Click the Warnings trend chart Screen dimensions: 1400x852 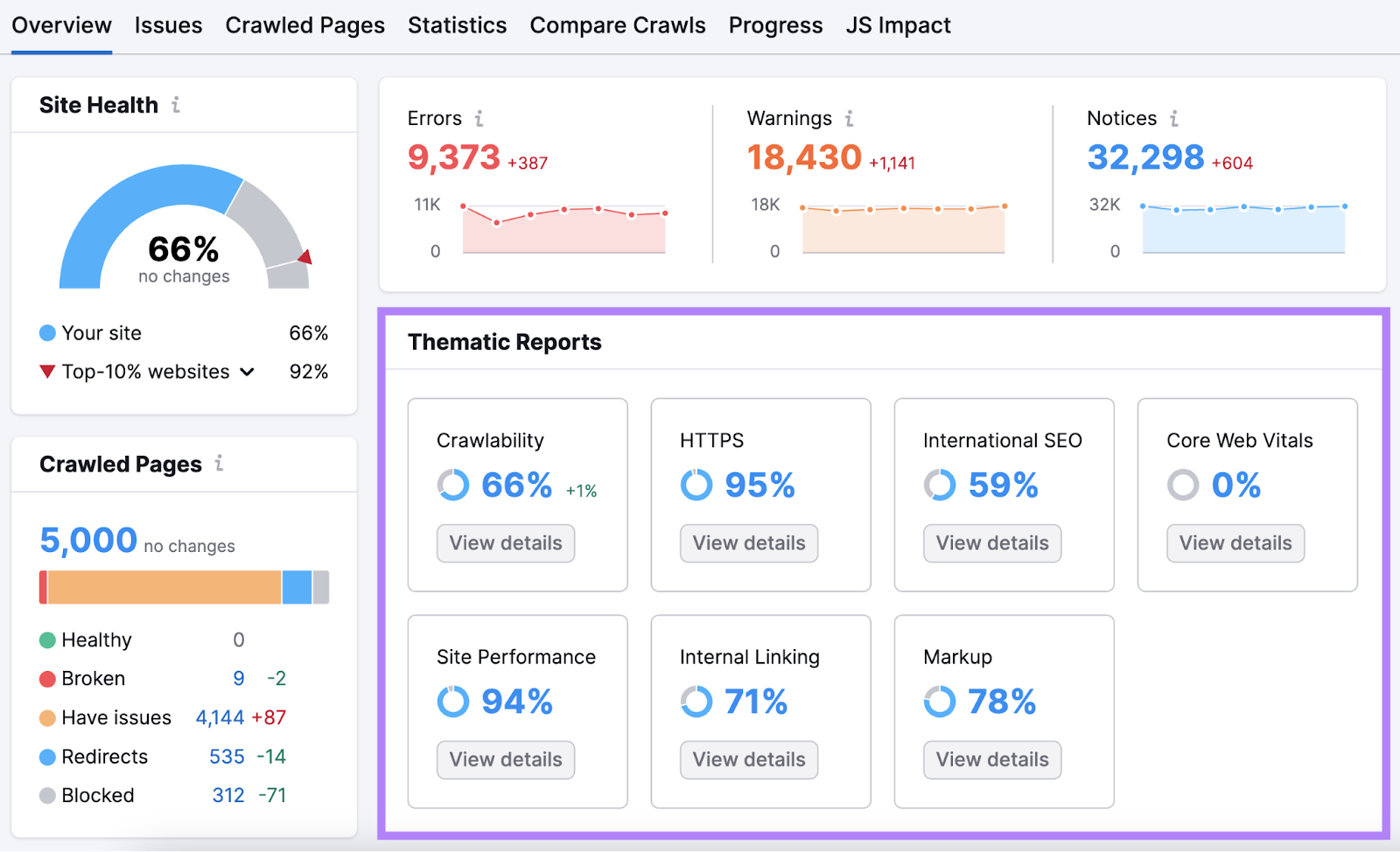click(x=903, y=229)
